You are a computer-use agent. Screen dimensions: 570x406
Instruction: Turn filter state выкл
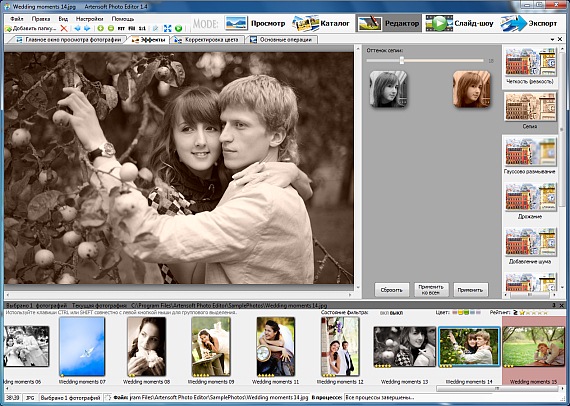point(396,313)
